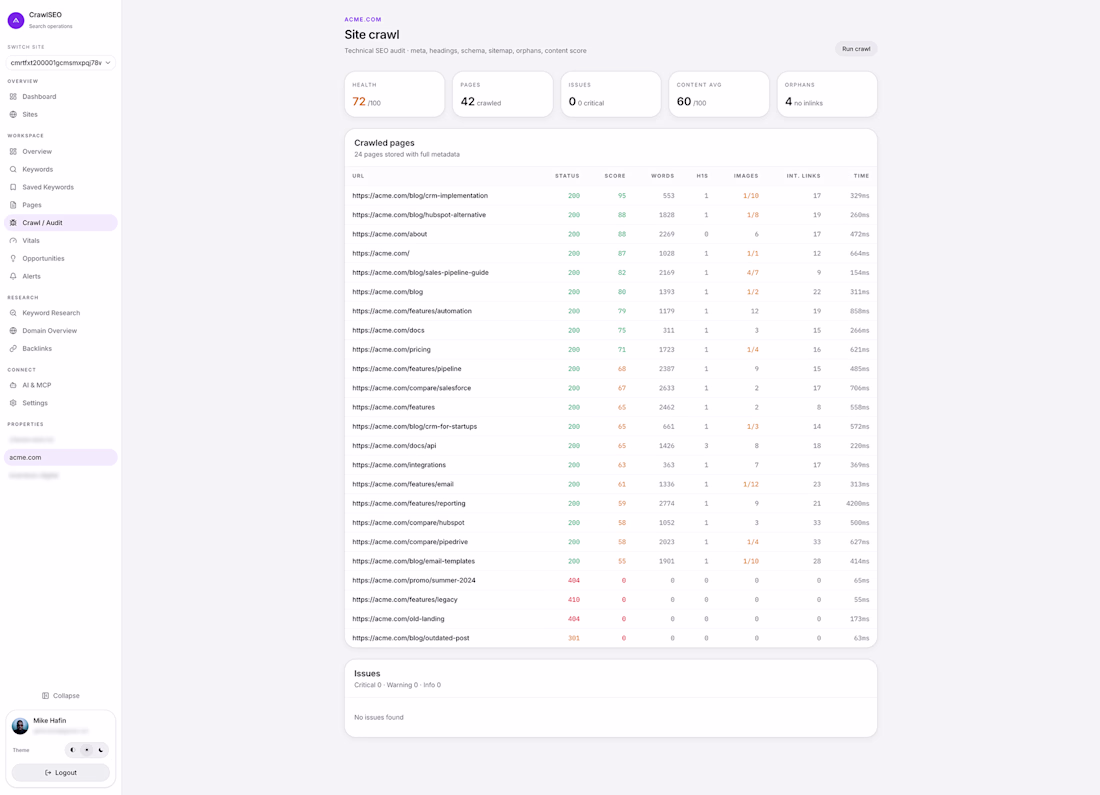Select the light sun theme option
Screen dimensions: 1100x795
(x=87, y=750)
